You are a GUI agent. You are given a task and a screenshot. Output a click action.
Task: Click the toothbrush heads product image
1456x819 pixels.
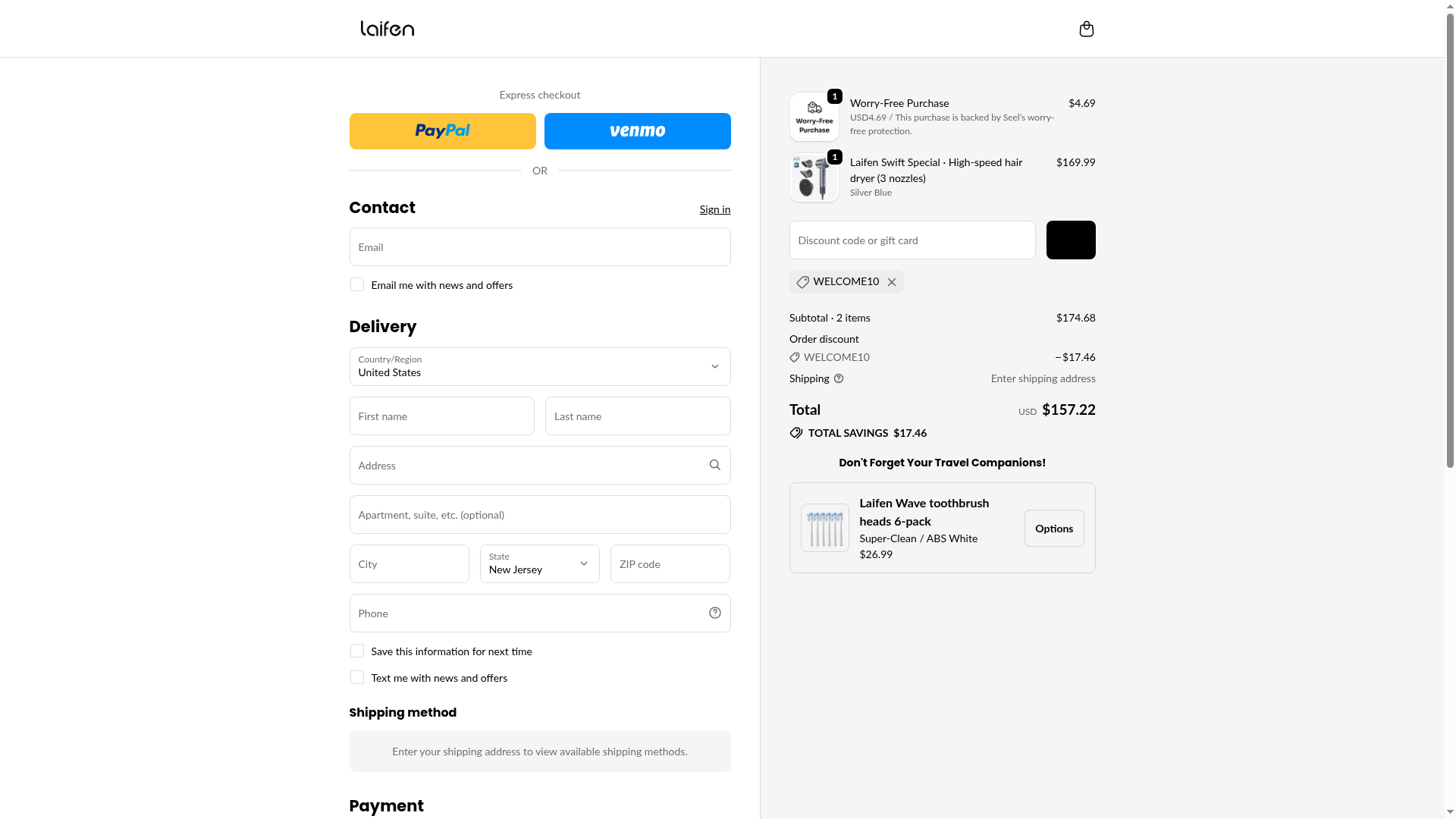coord(824,528)
